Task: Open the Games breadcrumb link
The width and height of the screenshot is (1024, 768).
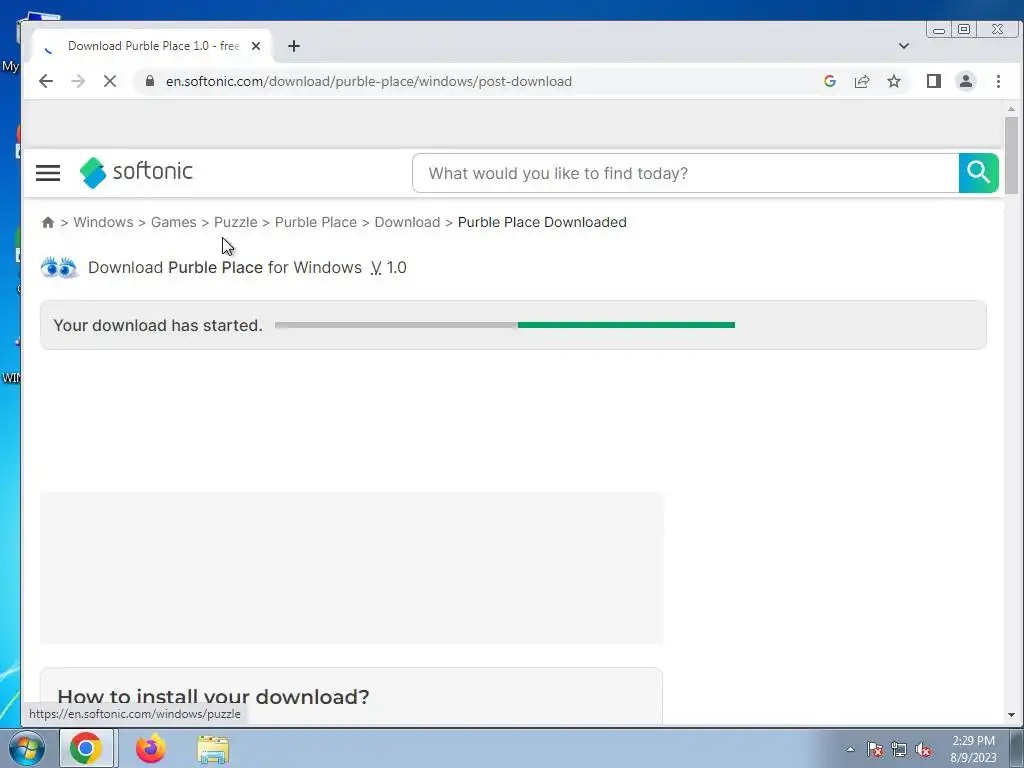Action: pyautogui.click(x=174, y=222)
